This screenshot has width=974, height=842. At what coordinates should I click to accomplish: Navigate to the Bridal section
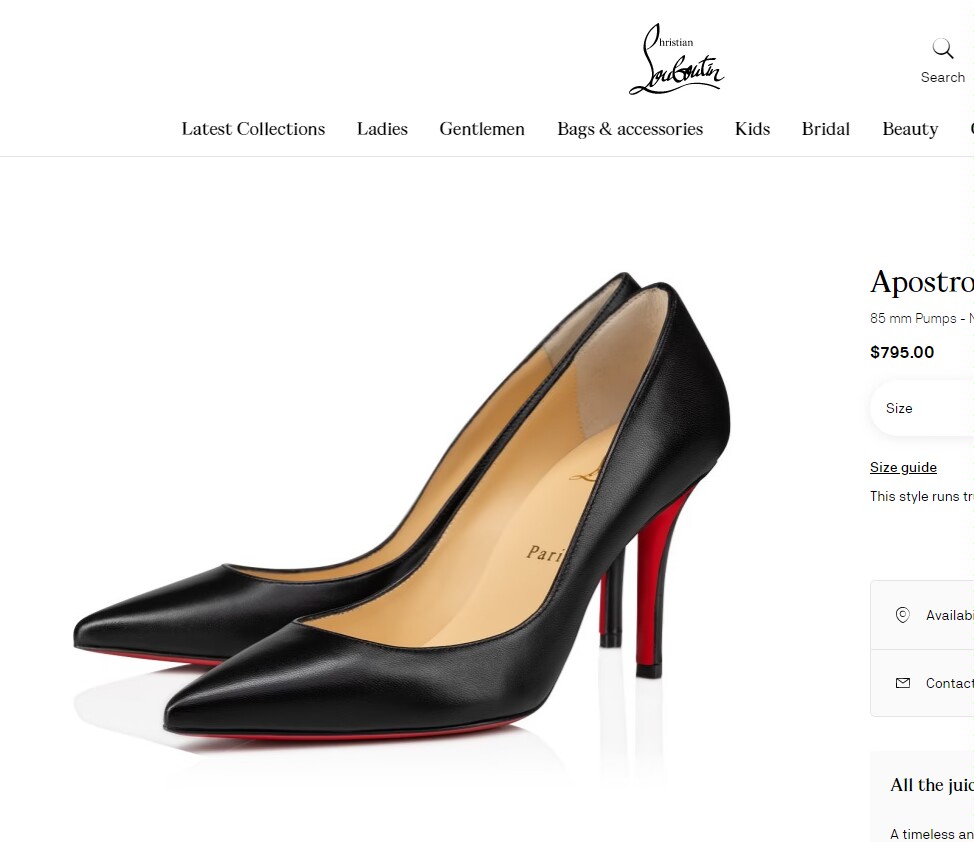click(x=825, y=129)
